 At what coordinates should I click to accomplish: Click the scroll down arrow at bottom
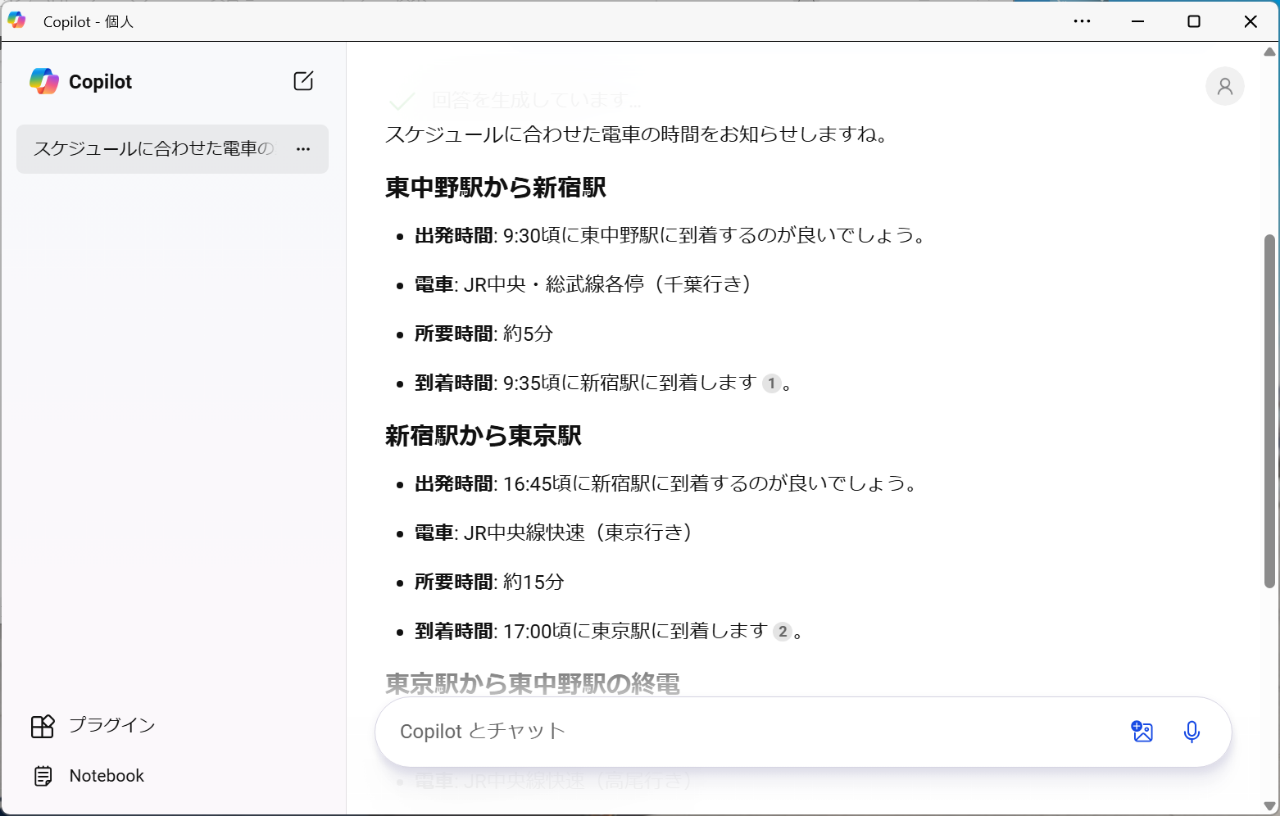pyautogui.click(x=1270, y=805)
